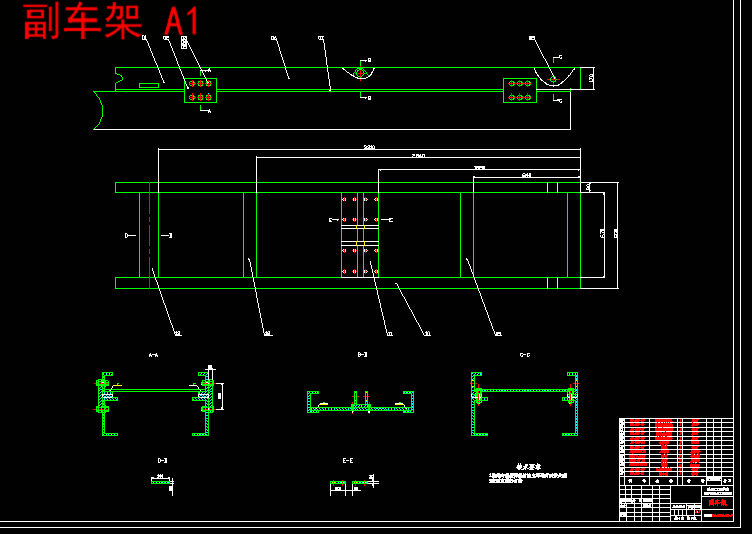752x534 pixels.
Task: Select the left six-bolt plate in side view
Action: tap(200, 91)
